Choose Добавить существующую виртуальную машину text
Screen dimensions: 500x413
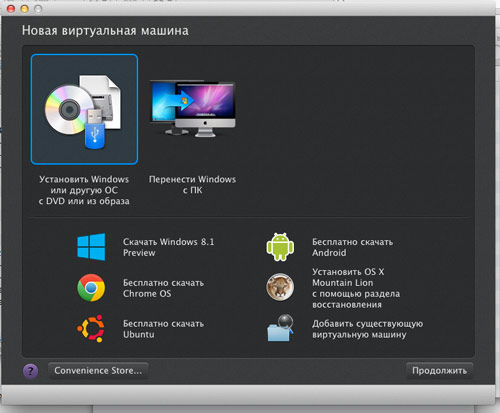367,329
